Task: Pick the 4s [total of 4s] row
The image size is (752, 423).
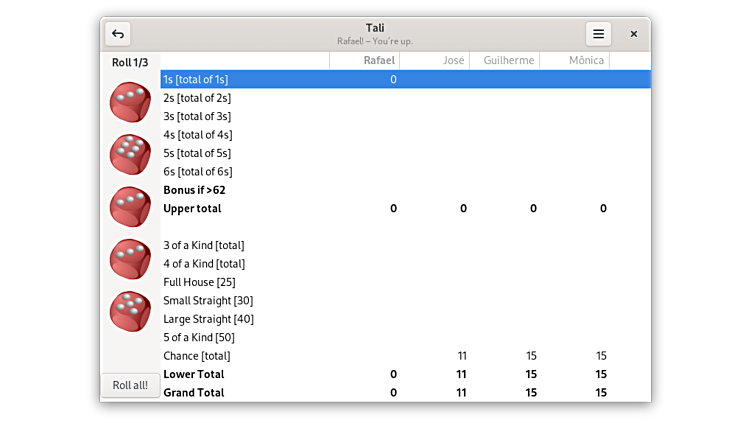Action: click(198, 135)
